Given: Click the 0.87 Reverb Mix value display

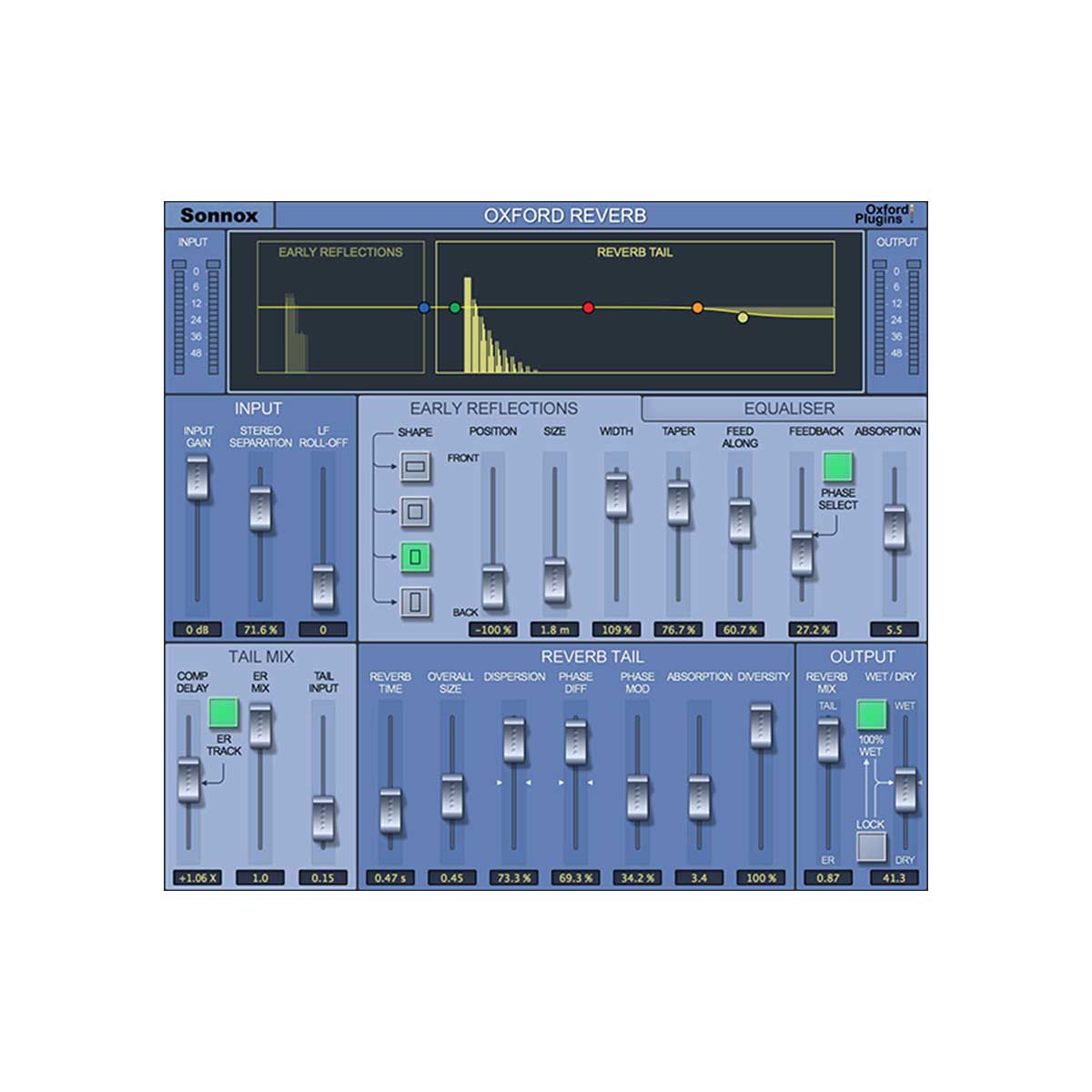Looking at the screenshot, I should (827, 877).
